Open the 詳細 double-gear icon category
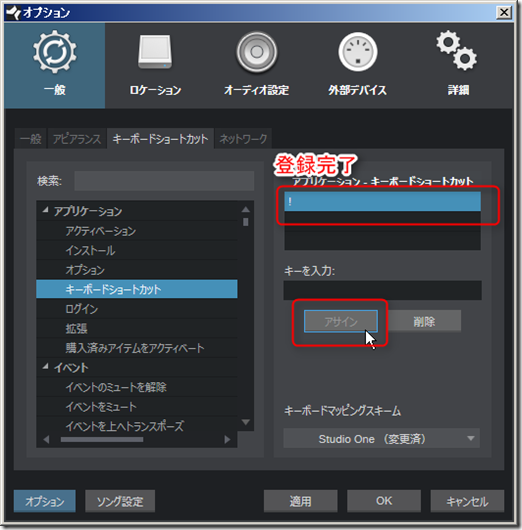The height and width of the screenshot is (530, 522). point(458,65)
